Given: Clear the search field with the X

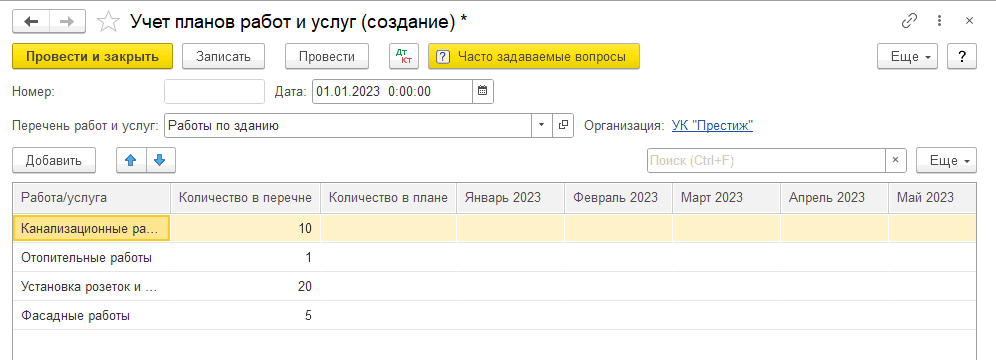Looking at the screenshot, I should [x=896, y=160].
